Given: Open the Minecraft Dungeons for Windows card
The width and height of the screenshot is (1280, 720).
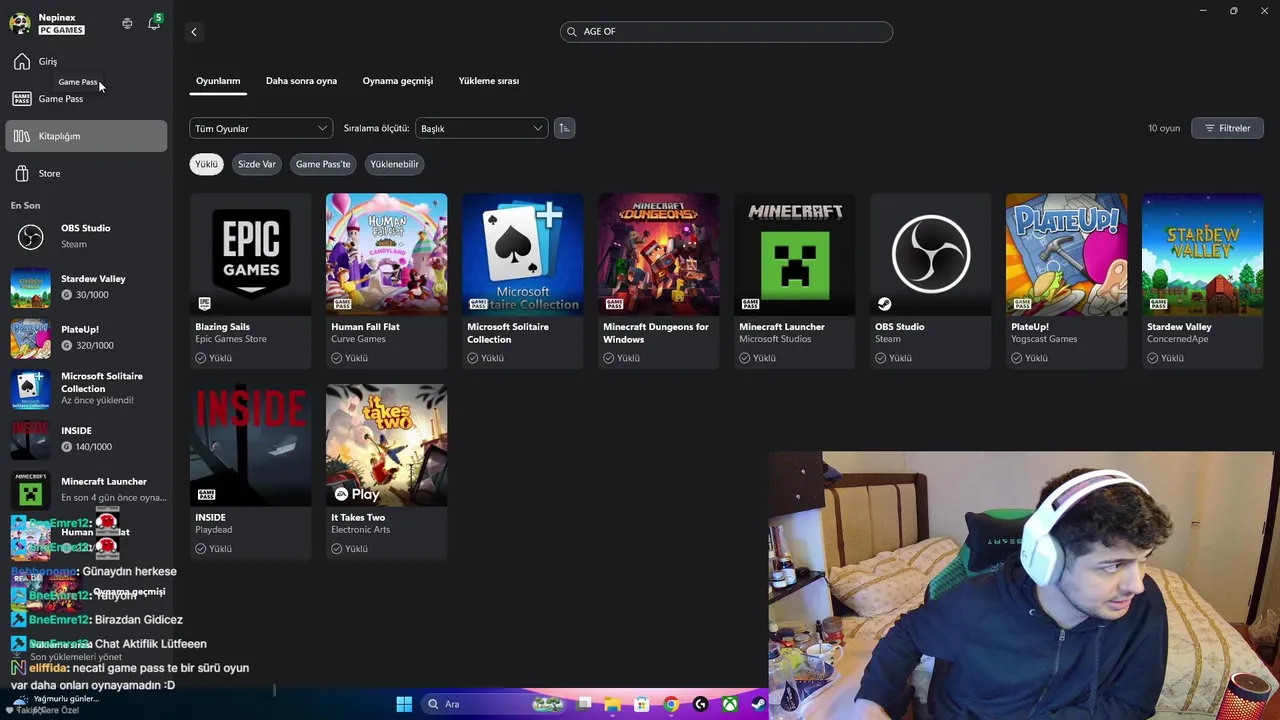Looking at the screenshot, I should tap(658, 281).
